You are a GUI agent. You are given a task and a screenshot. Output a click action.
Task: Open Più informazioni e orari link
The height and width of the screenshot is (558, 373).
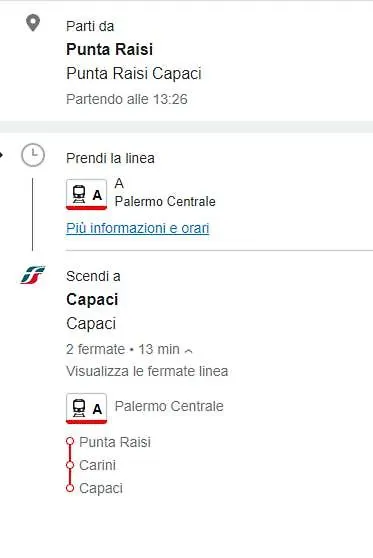(x=137, y=228)
